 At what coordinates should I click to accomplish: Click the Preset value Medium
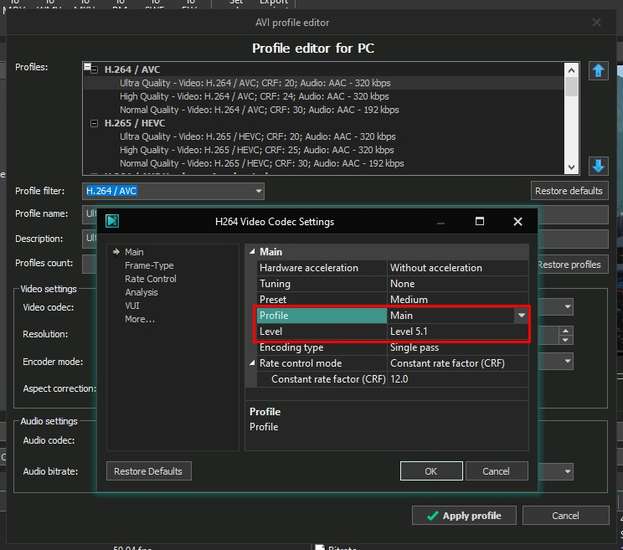click(x=458, y=300)
